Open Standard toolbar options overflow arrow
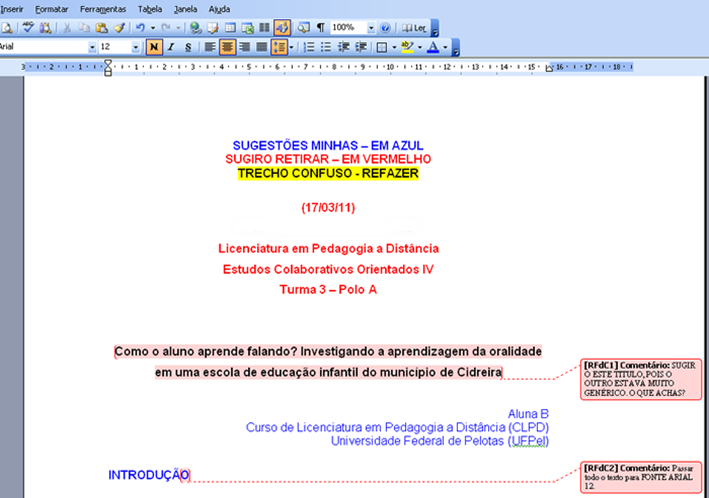The image size is (709, 498). (435, 28)
